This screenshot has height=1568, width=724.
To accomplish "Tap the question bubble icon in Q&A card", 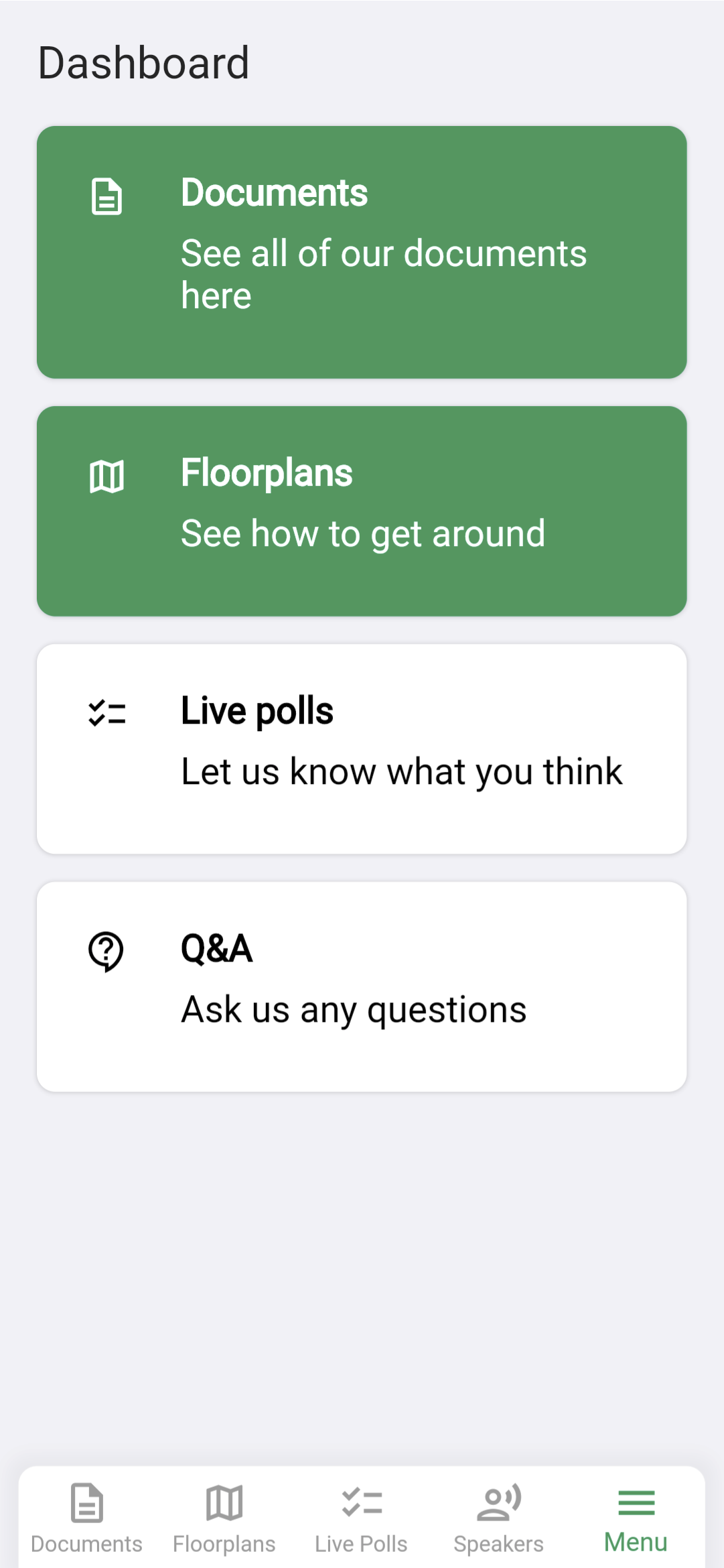I will [x=106, y=952].
